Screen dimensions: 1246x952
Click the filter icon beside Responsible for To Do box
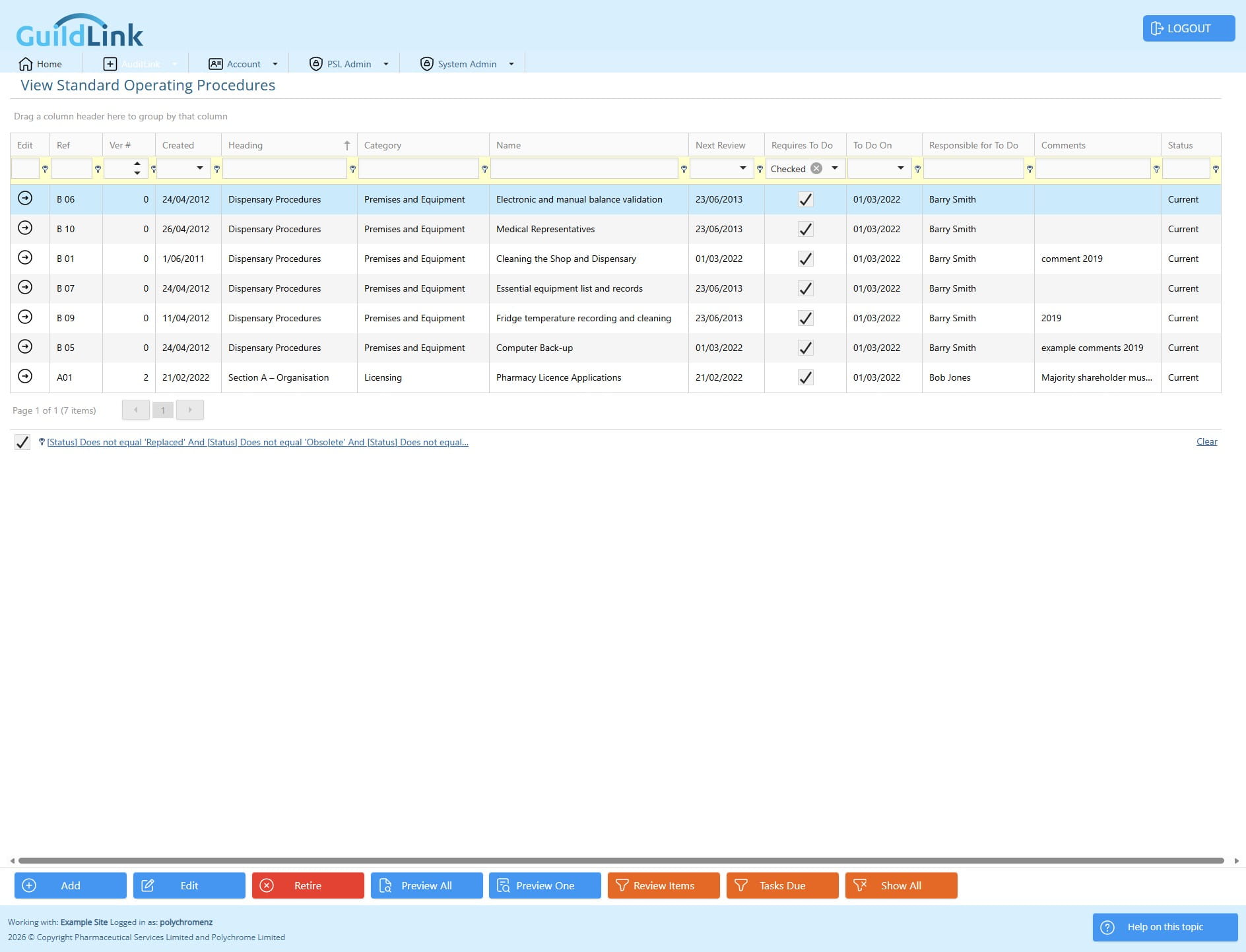pos(1030,169)
